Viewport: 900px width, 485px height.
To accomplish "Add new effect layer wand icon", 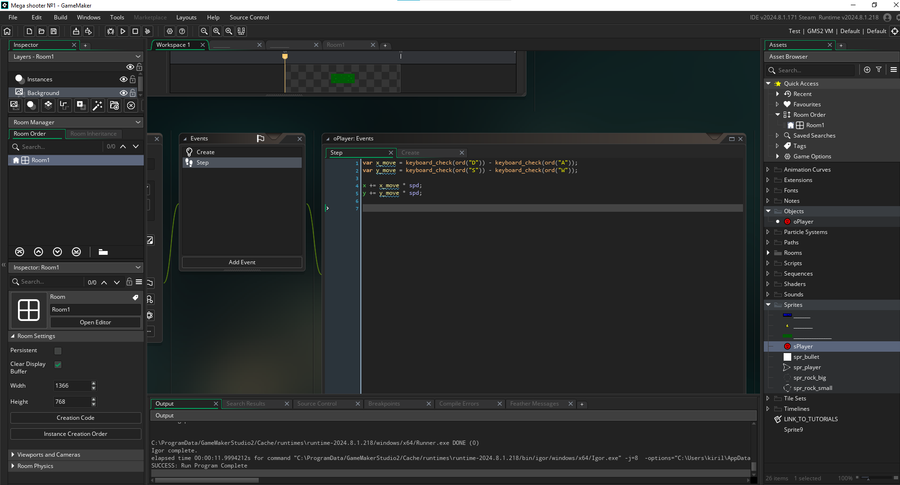I will pyautogui.click(x=98, y=105).
